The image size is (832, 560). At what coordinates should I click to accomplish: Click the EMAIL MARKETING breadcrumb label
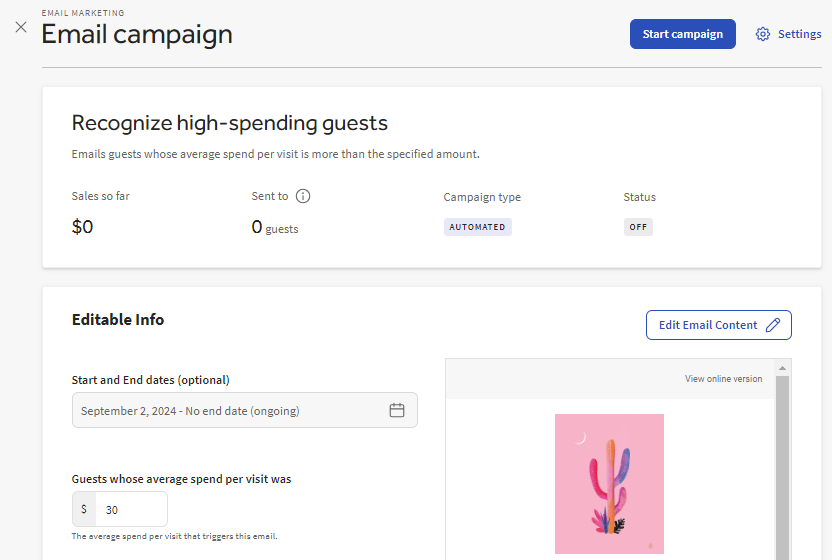pos(83,13)
